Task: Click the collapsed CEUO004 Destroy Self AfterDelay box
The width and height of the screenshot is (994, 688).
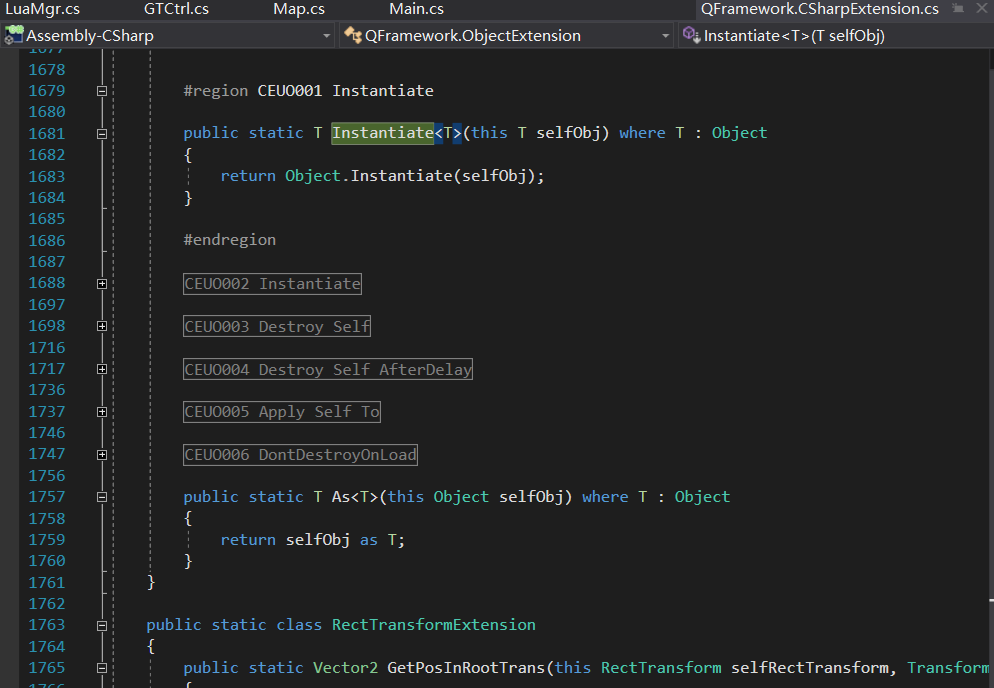Action: point(328,369)
